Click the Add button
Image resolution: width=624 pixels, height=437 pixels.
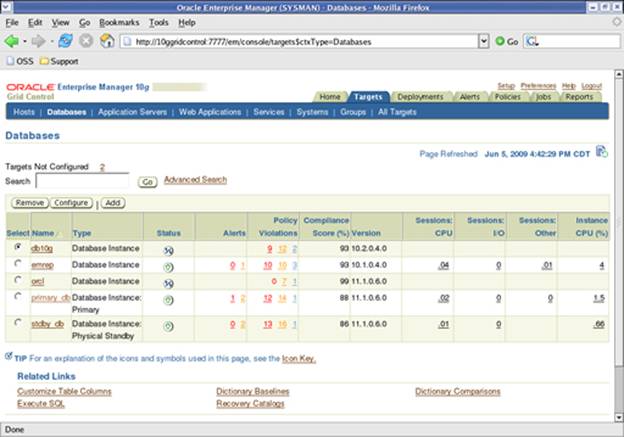(x=113, y=203)
